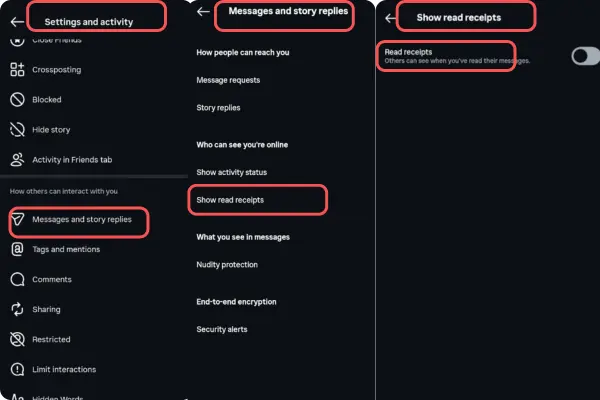Click the Limit interactions icon

point(17,369)
